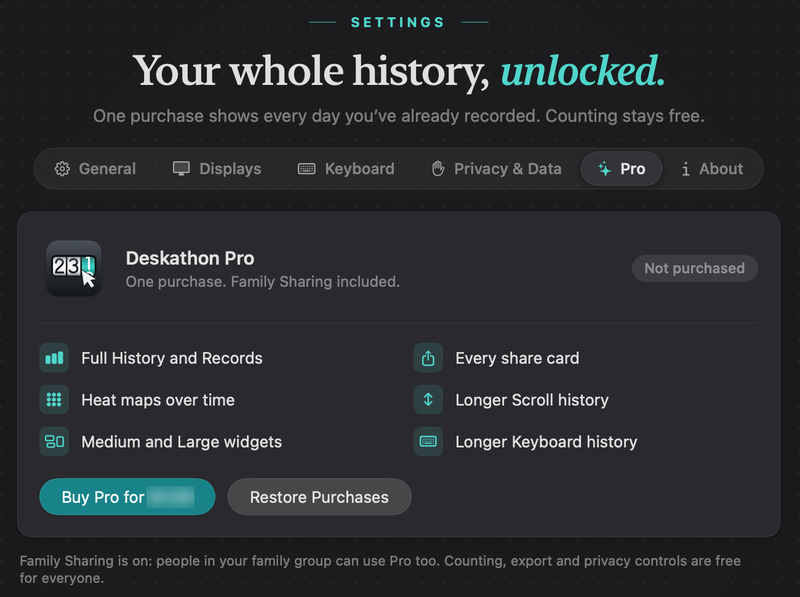Open the Keyboard tab
This screenshot has width=800, height=597.
click(x=346, y=169)
